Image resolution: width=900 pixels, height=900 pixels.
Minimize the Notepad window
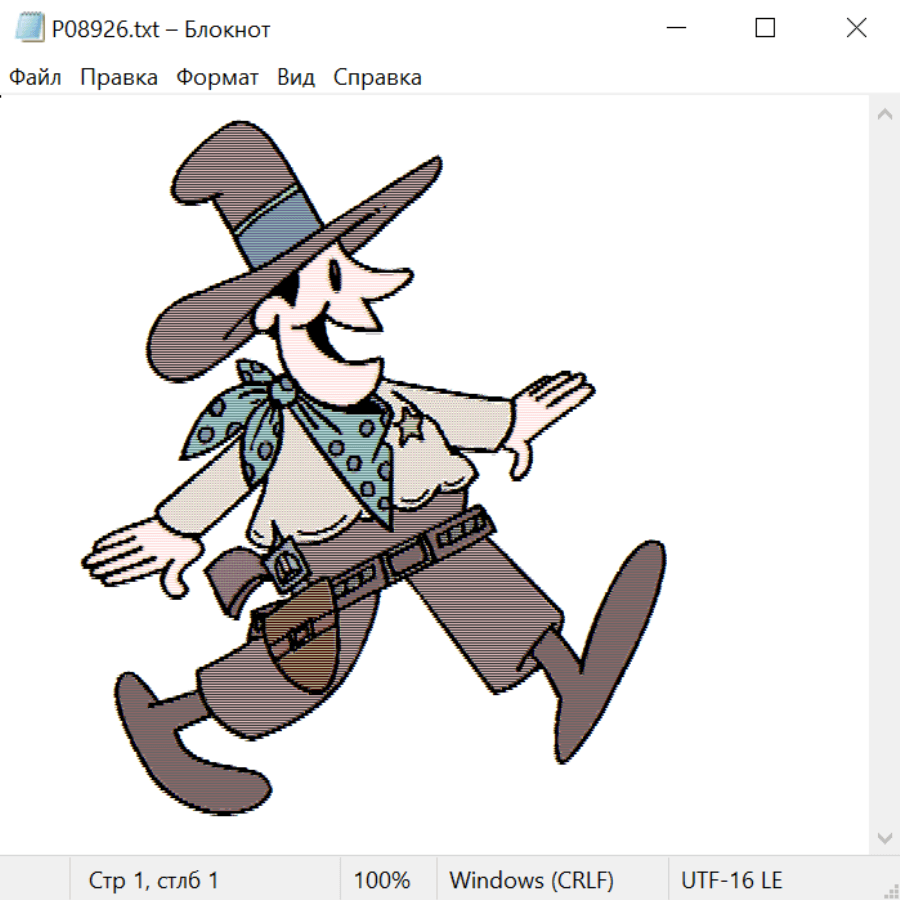click(x=675, y=29)
